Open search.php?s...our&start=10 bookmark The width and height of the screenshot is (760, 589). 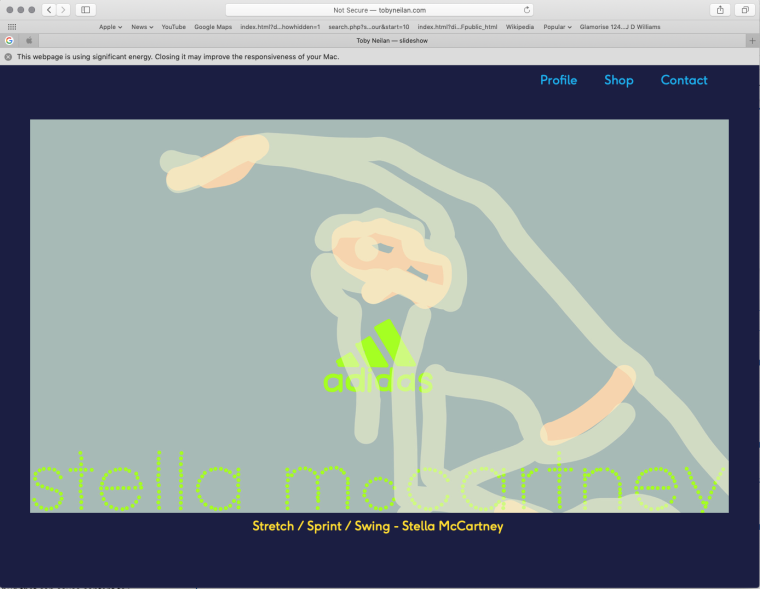click(x=369, y=27)
